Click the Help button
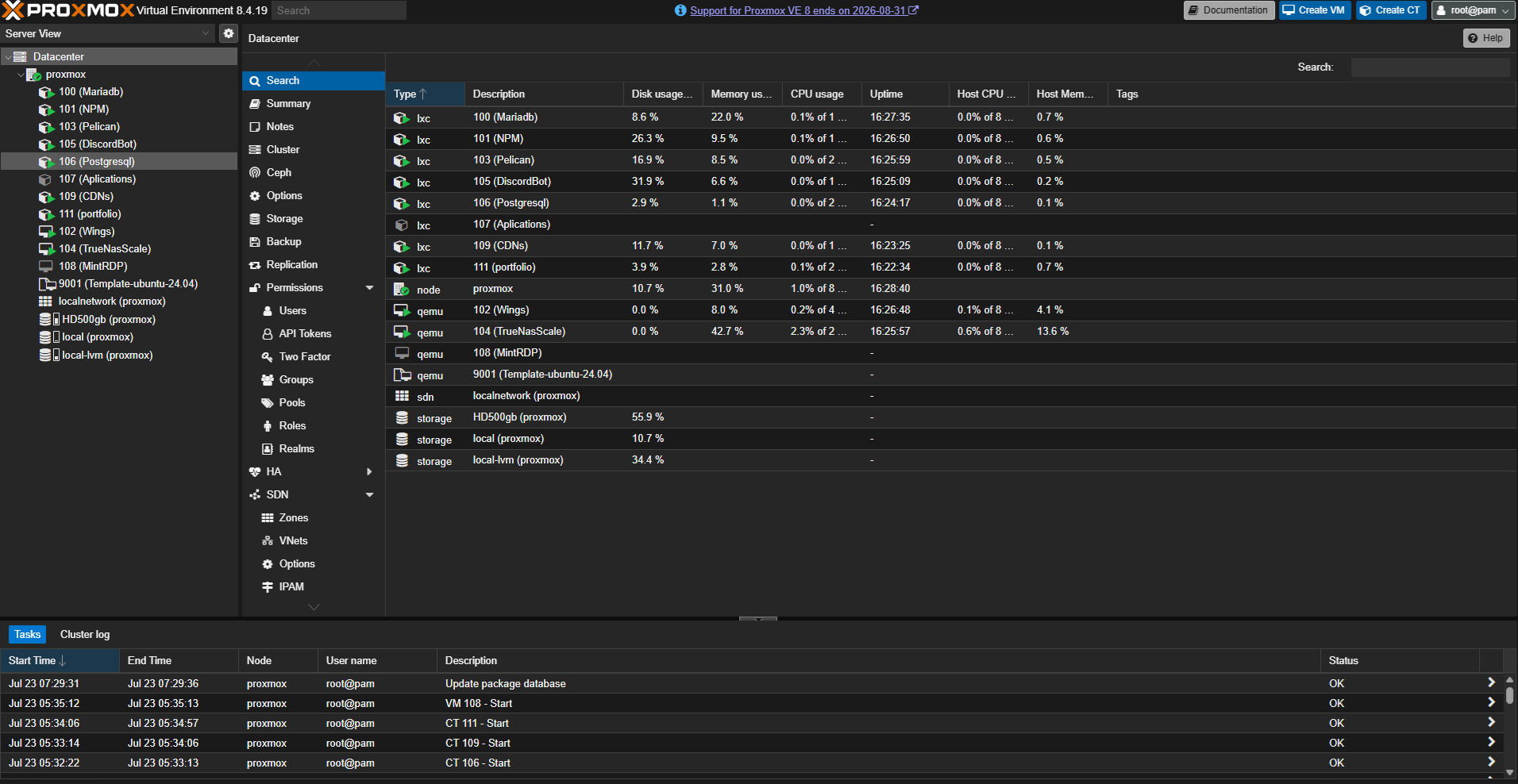This screenshot has height=784, width=1518. click(1486, 38)
